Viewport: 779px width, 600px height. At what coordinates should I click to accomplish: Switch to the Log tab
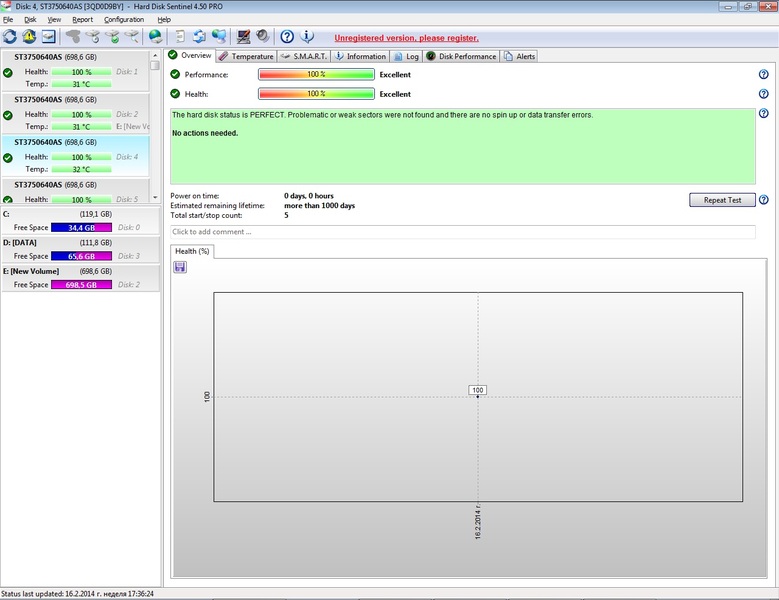tap(406, 56)
